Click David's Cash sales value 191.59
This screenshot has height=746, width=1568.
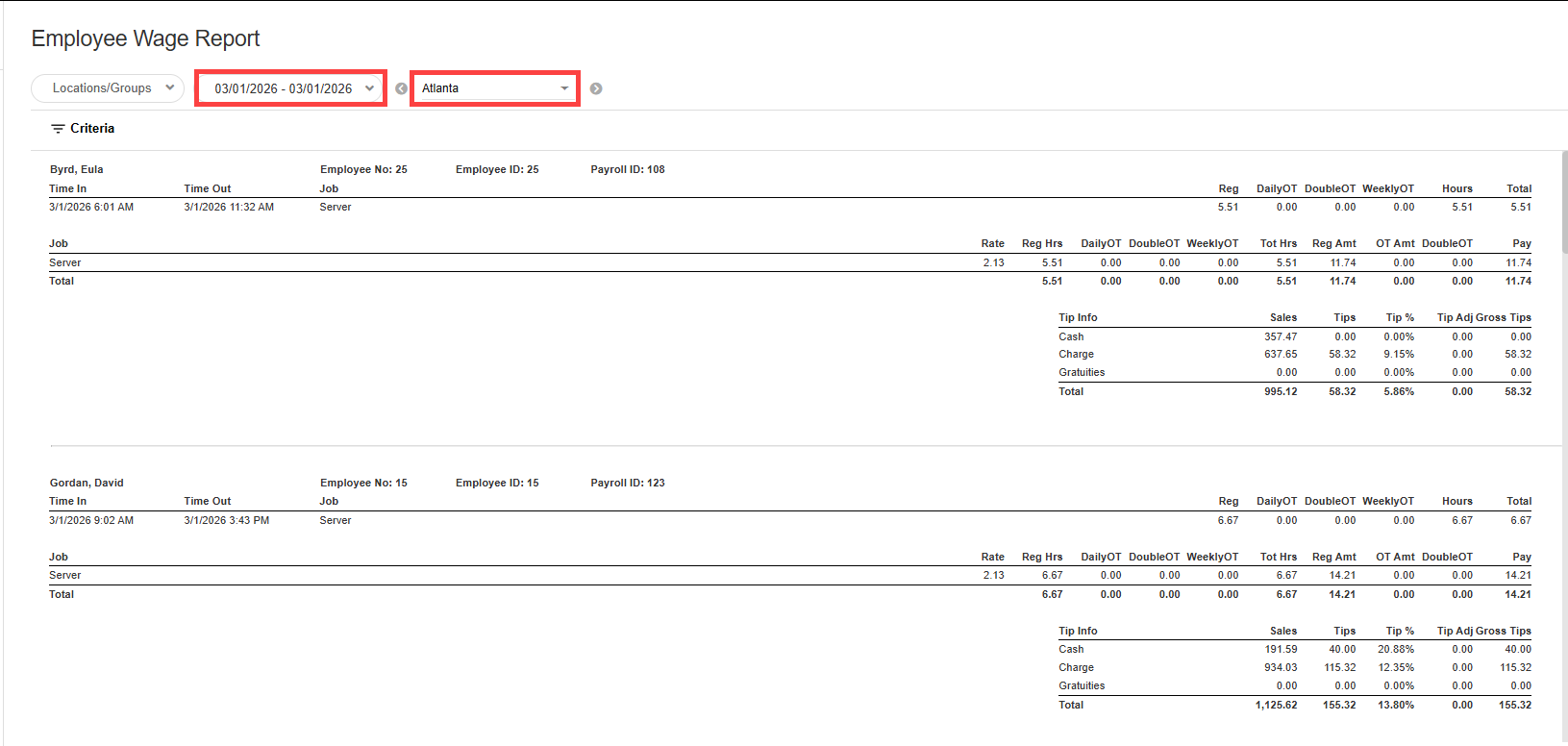pyautogui.click(x=1281, y=649)
